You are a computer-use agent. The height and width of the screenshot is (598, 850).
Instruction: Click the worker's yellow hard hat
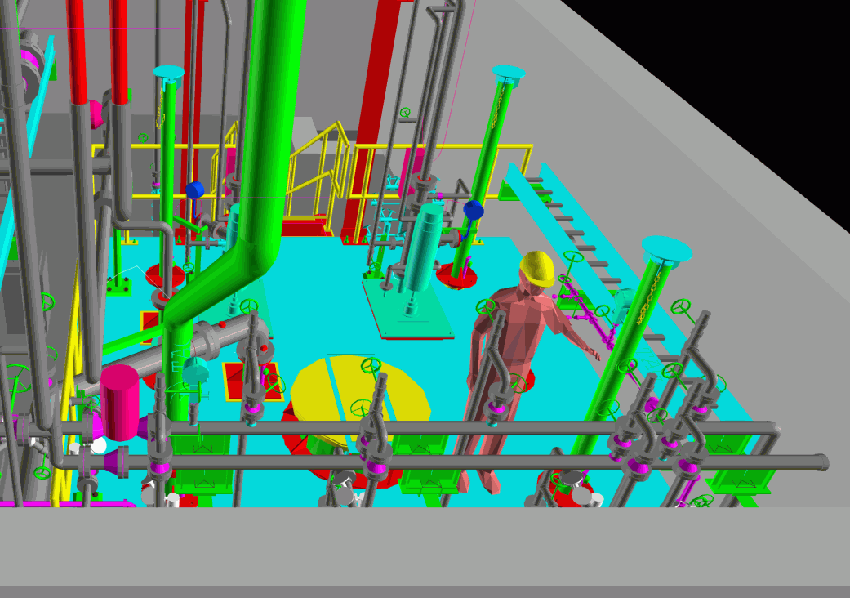(x=538, y=267)
